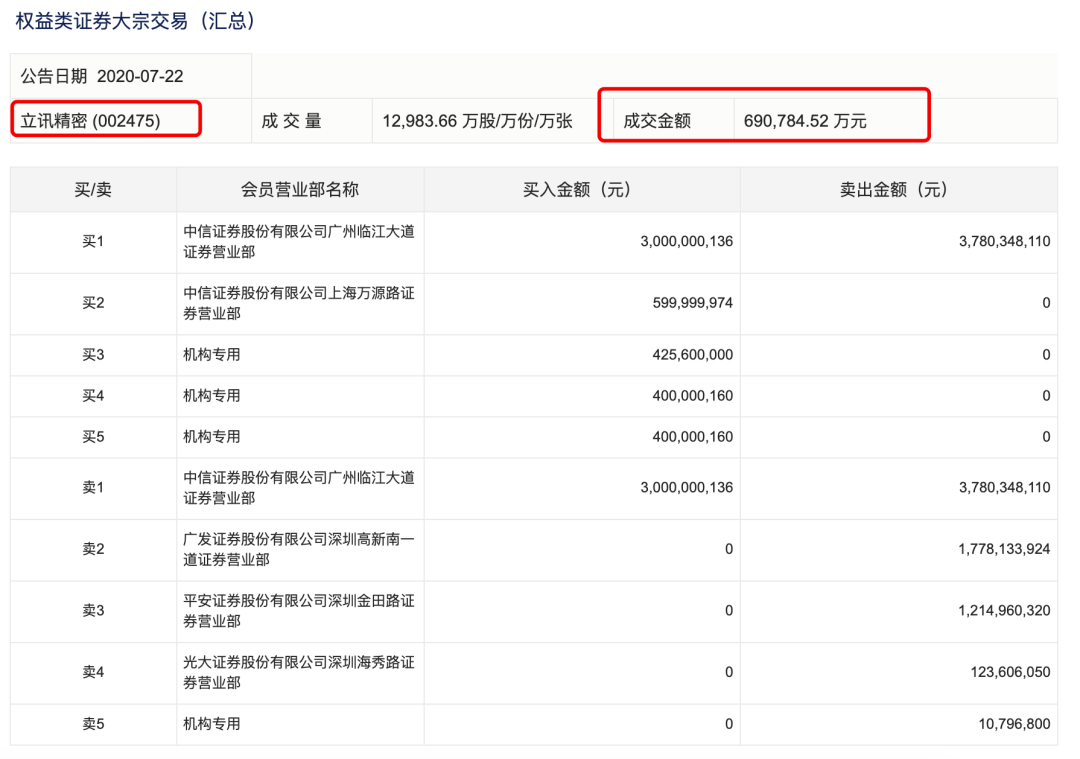Viewport: 1080px width, 759px height.
Task: Click the 权益类证券大宗交易（汇总） page title
Action: click(135, 21)
